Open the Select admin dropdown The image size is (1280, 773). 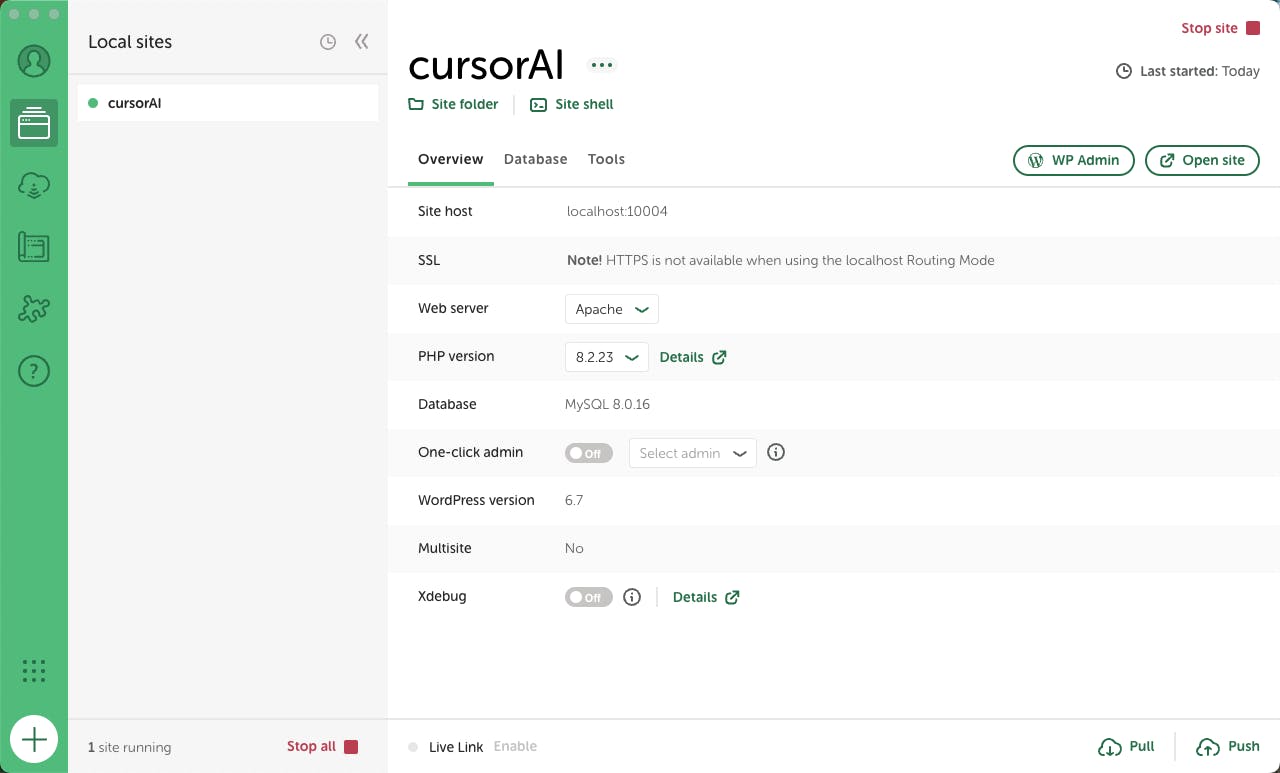coord(693,453)
